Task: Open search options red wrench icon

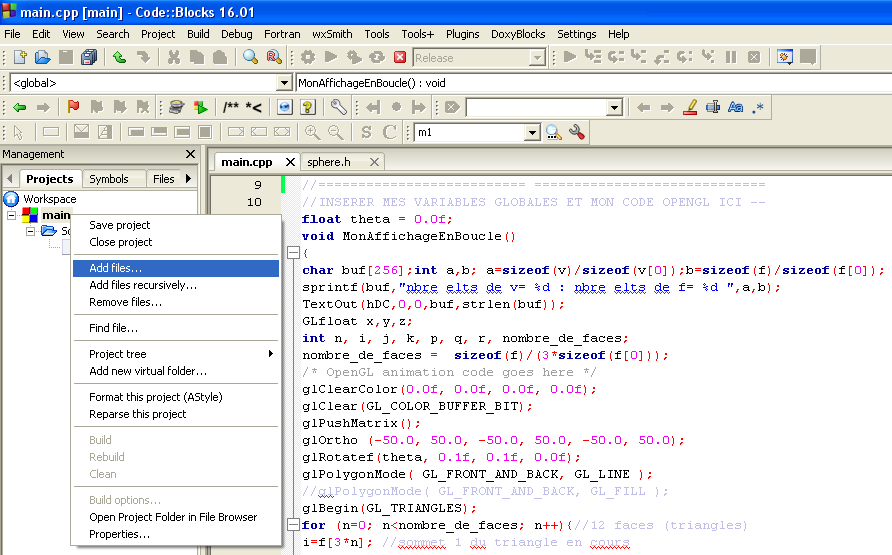Action: [577, 132]
